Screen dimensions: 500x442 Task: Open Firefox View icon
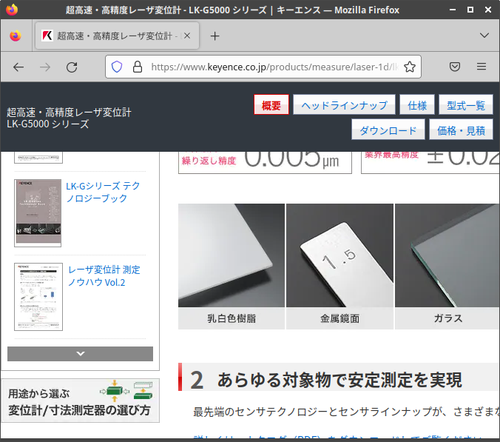(x=15, y=36)
